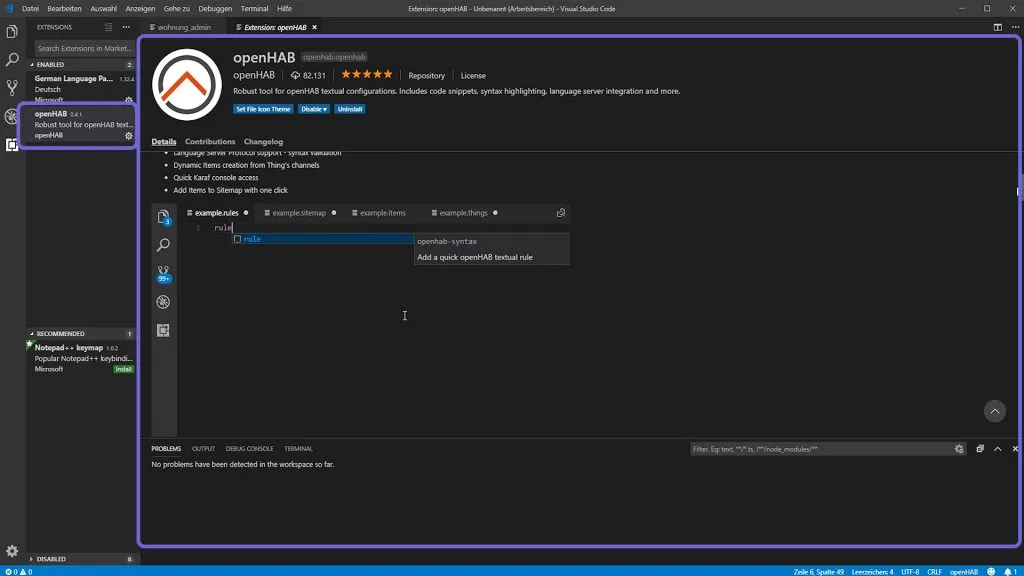Viewport: 1024px width, 576px height.
Task: Open the Gehe zu menu
Action: (x=176, y=8)
